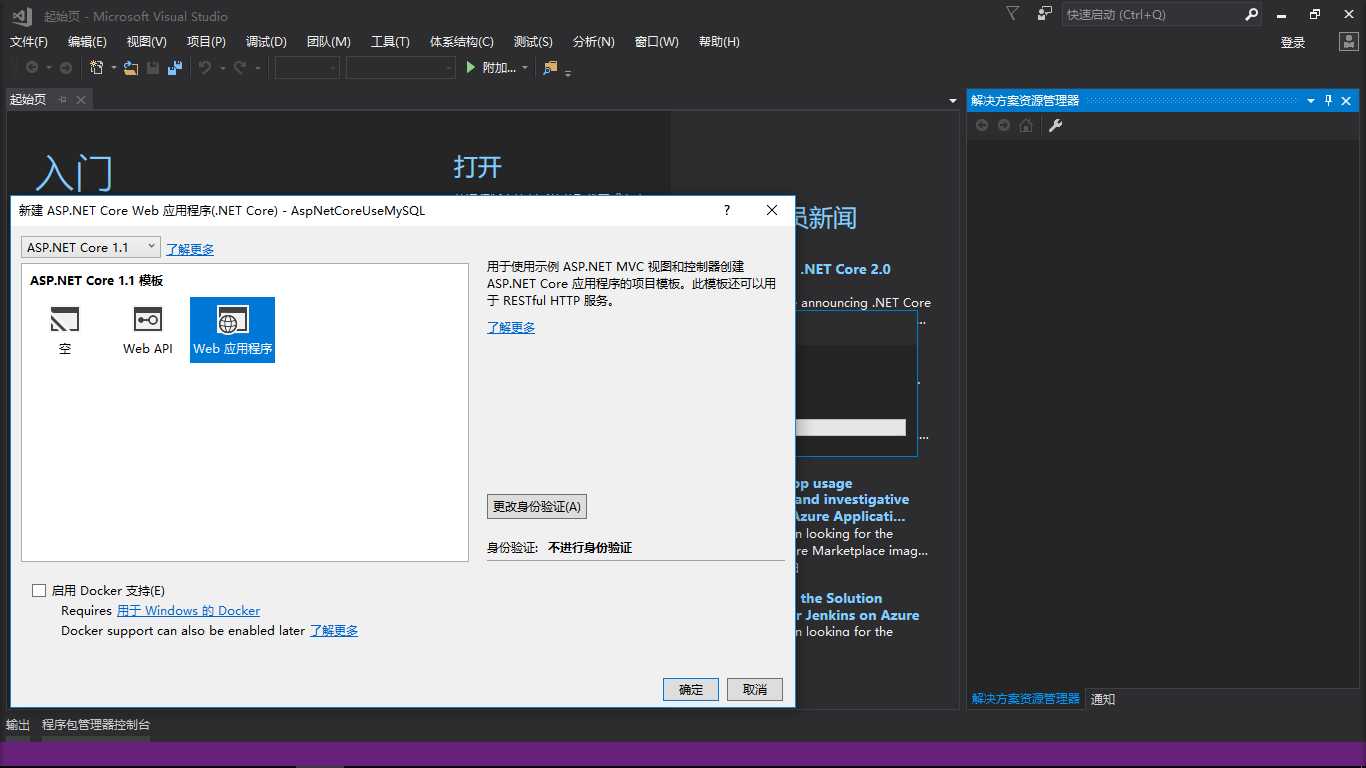The width and height of the screenshot is (1366, 768).
Task: Click 了解更多 link under template description
Action: pos(511,327)
